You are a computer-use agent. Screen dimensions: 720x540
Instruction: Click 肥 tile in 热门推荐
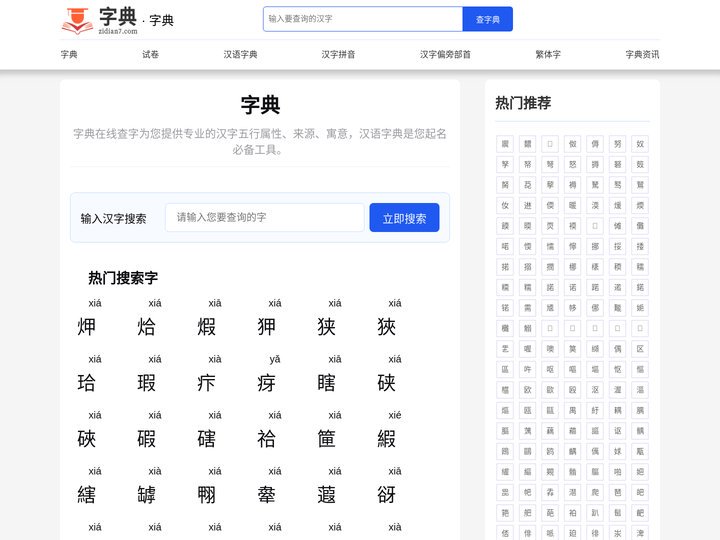[528, 513]
